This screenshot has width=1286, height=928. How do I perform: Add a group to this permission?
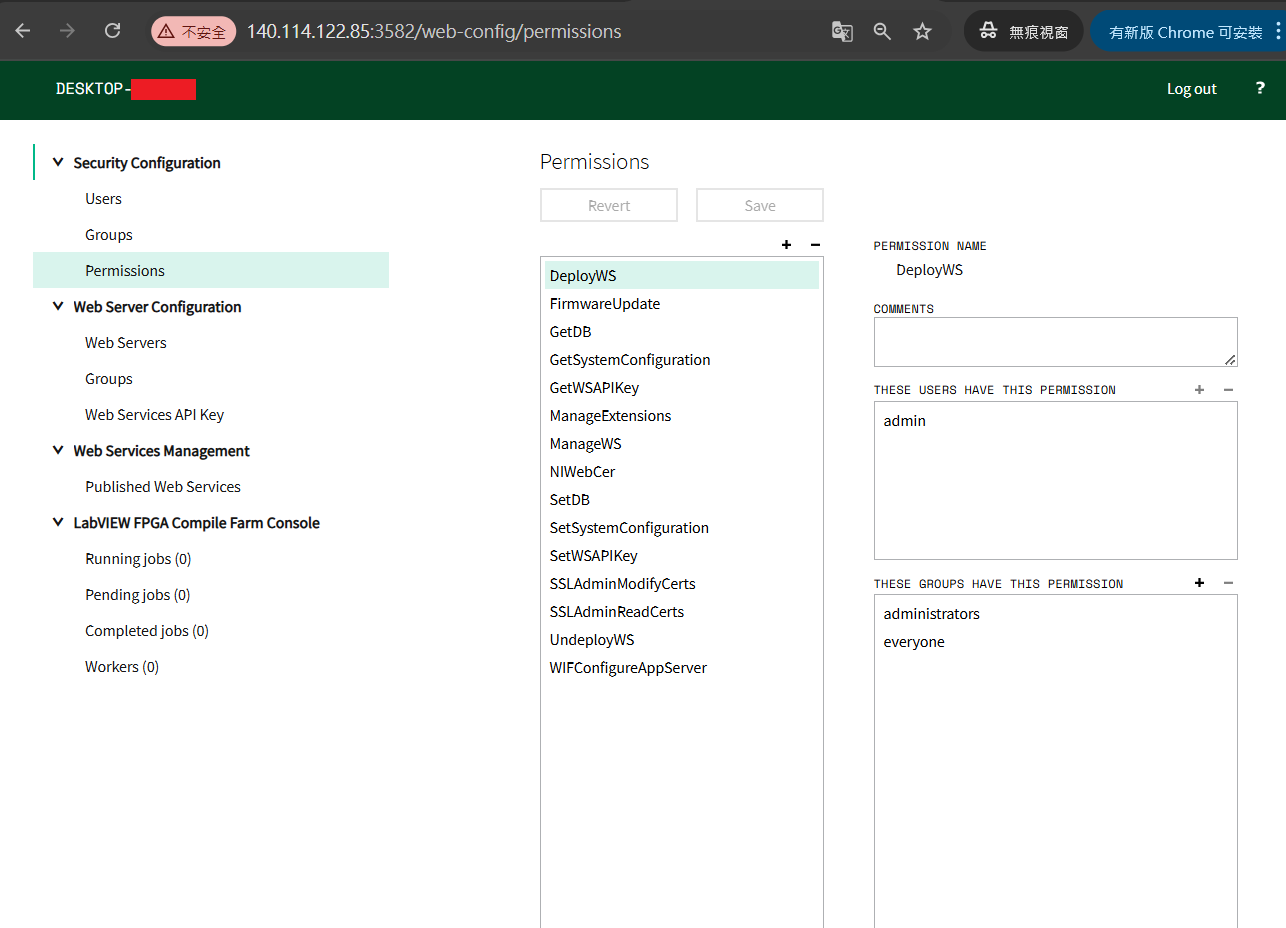point(1199,583)
